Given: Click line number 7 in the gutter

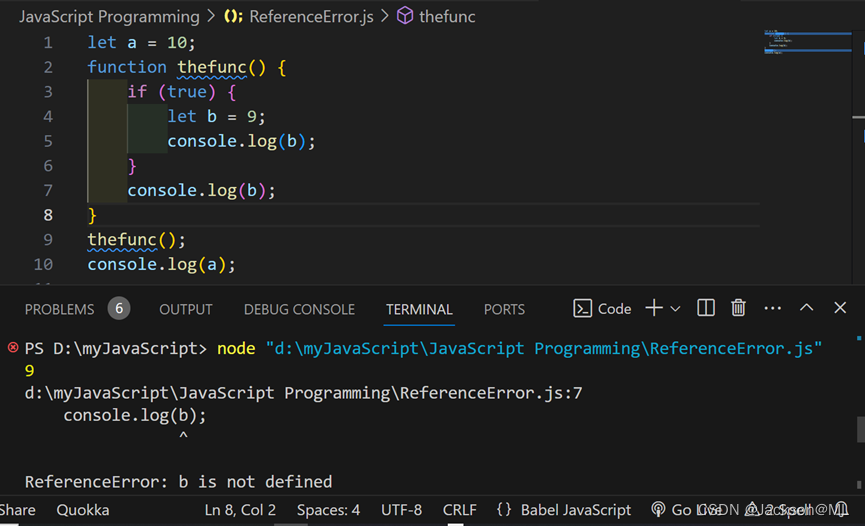Looking at the screenshot, I should (x=48, y=190).
